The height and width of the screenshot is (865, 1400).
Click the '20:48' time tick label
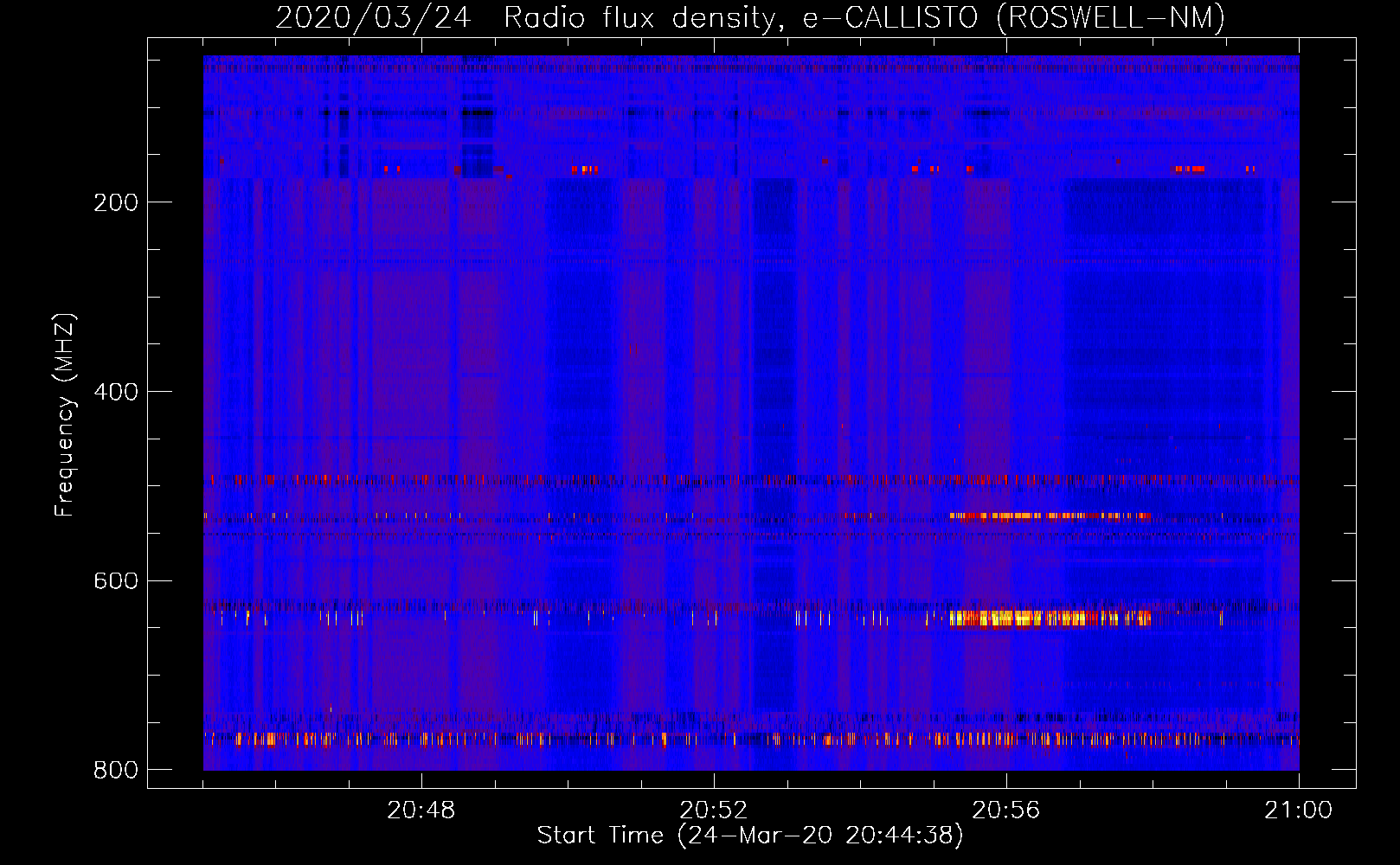click(421, 811)
